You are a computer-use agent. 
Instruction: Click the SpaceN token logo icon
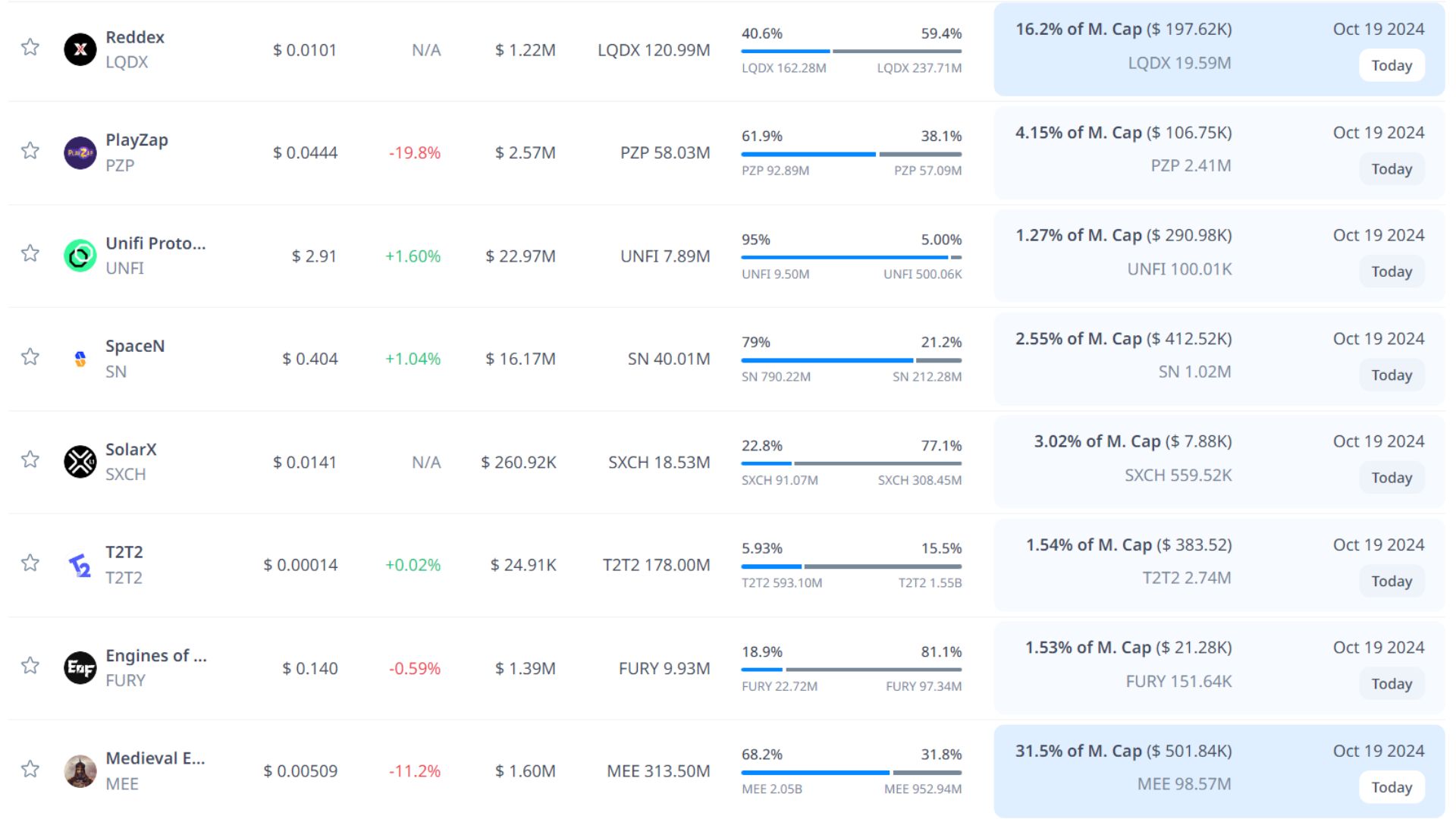click(x=80, y=359)
